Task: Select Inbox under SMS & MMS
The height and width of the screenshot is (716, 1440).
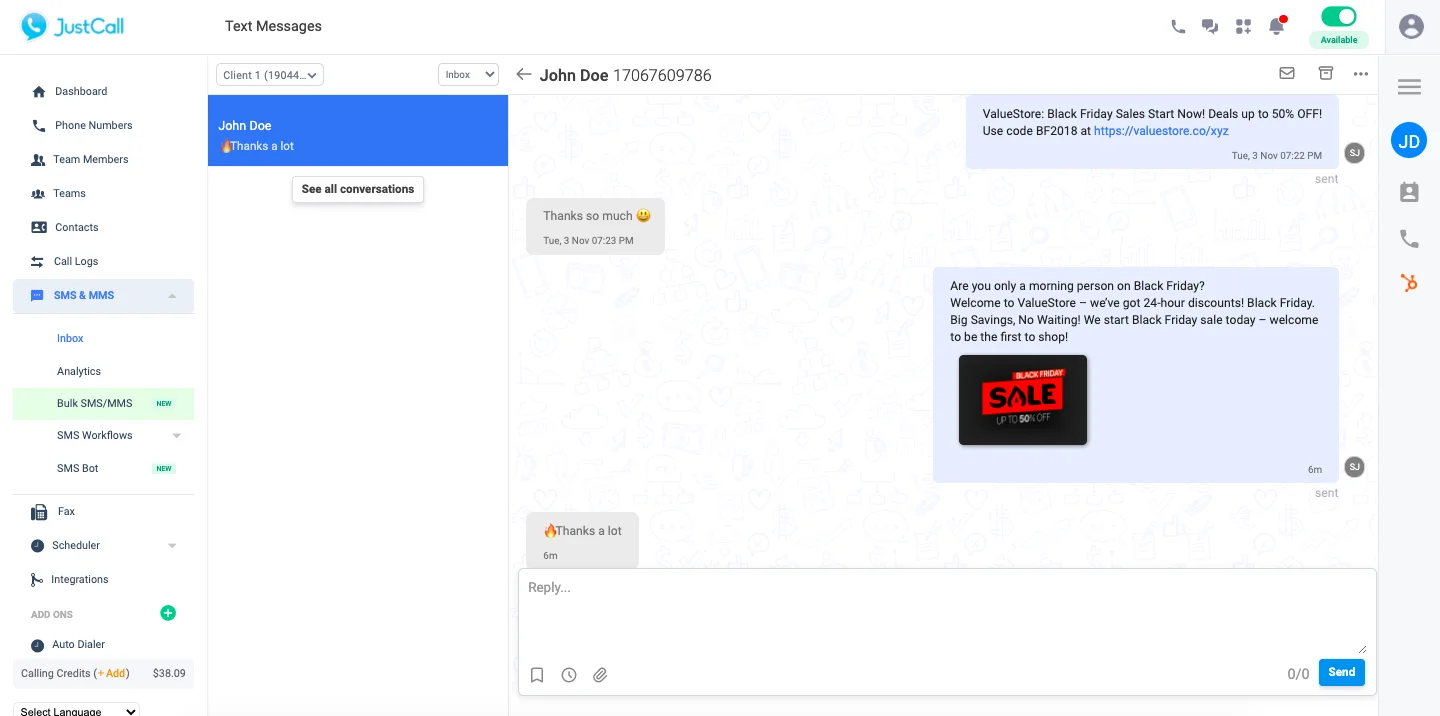Action: [x=70, y=338]
